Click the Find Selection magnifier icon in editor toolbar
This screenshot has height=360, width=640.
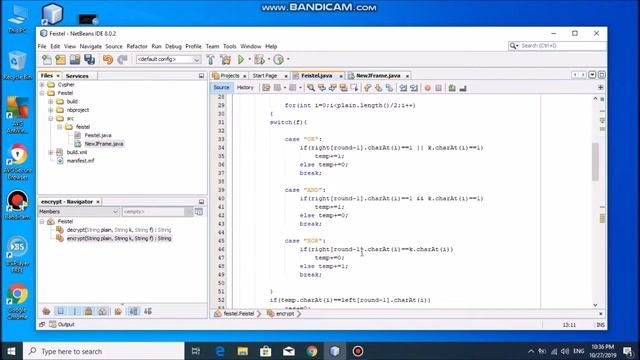pos(311,88)
